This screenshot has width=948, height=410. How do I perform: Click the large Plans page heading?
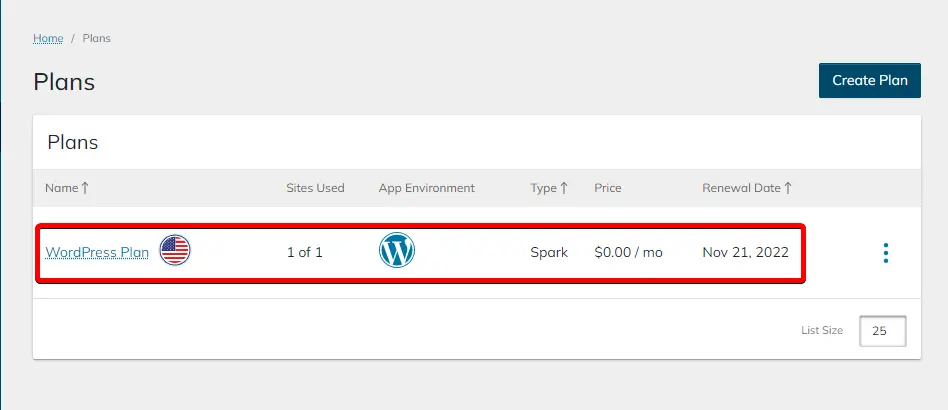point(64,81)
